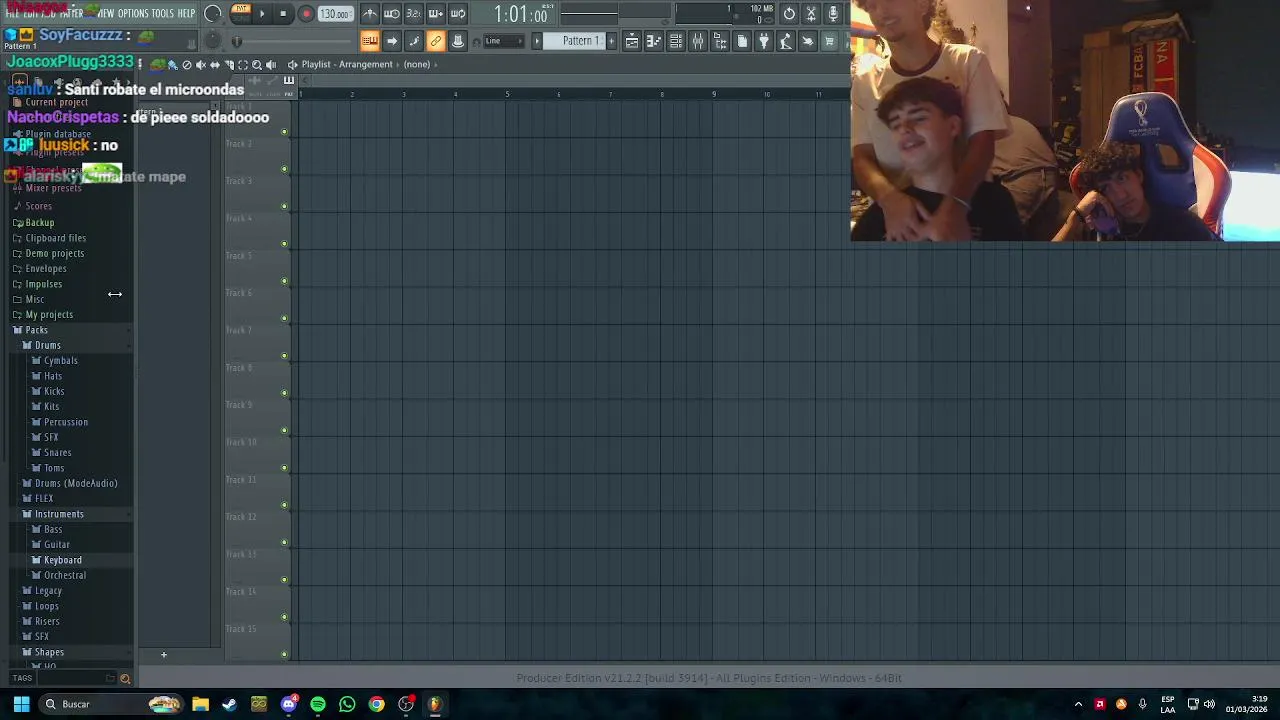This screenshot has width=1280, height=720.
Task: Click Arrangement in the Playlist breadcrumb
Action: coord(366,64)
